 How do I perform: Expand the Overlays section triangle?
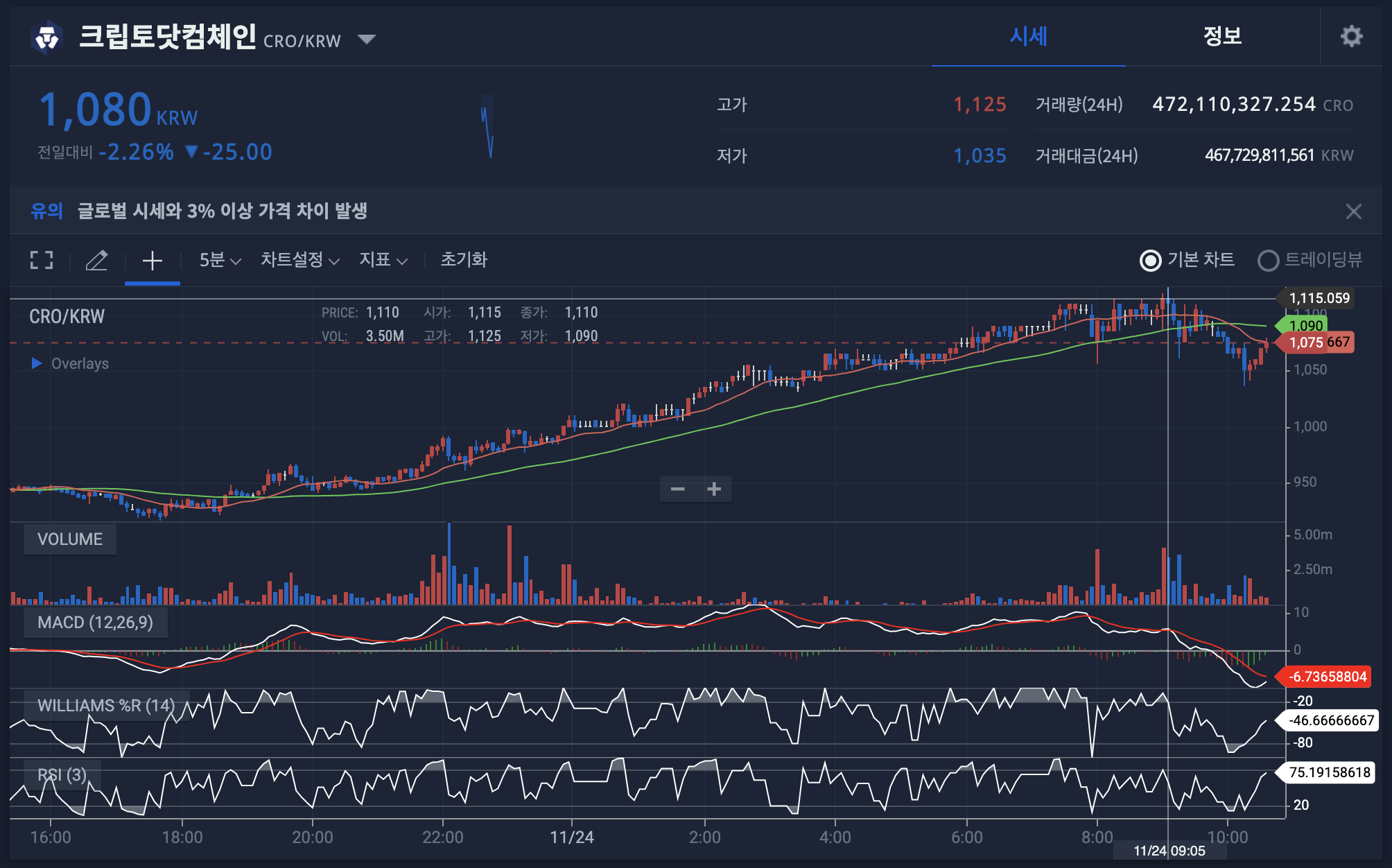37,363
